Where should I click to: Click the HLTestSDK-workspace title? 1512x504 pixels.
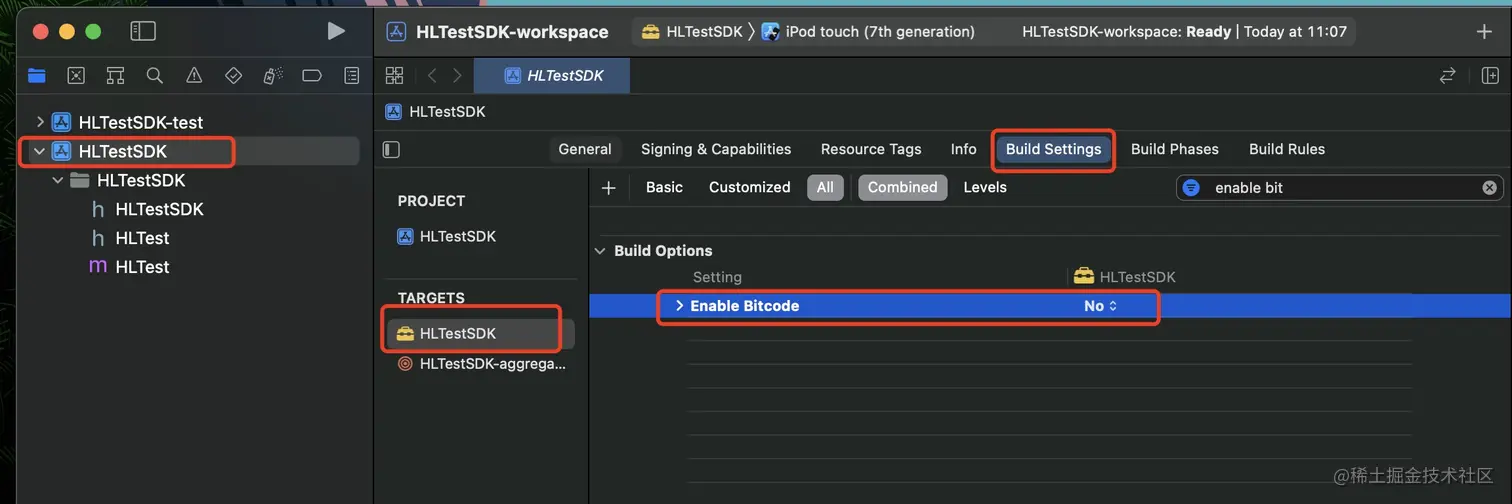point(512,32)
